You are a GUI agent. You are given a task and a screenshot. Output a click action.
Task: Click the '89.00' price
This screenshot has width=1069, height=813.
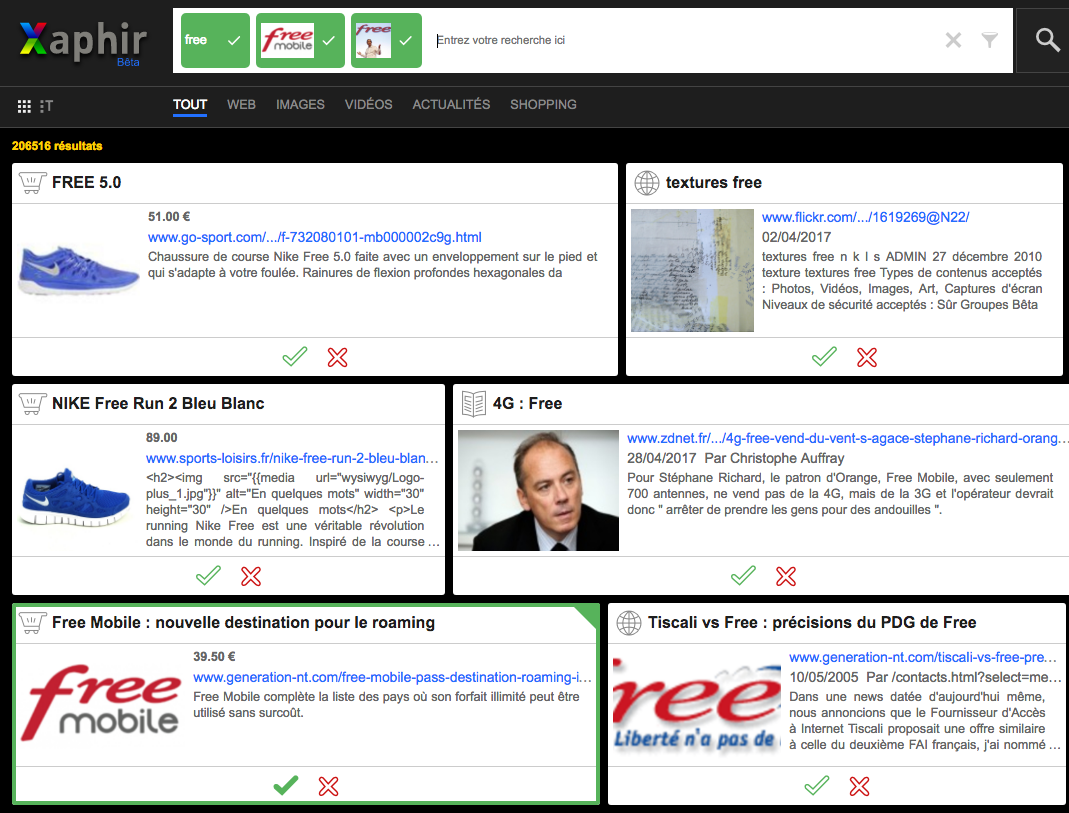pos(162,438)
